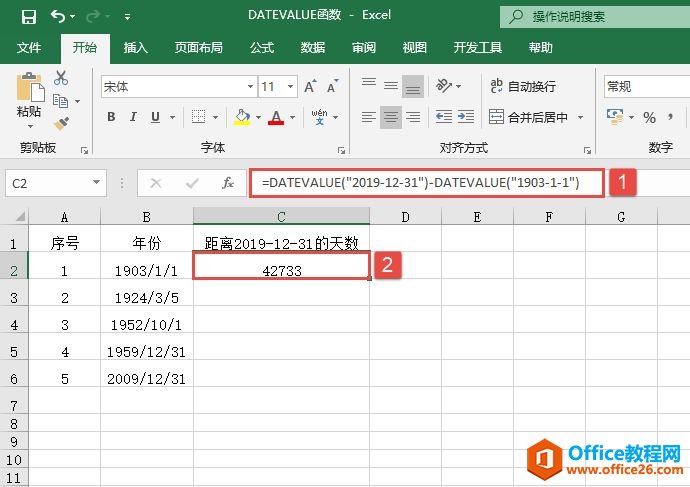Switch to the 数据 ribbon tab
690x487 pixels.
tap(313, 48)
